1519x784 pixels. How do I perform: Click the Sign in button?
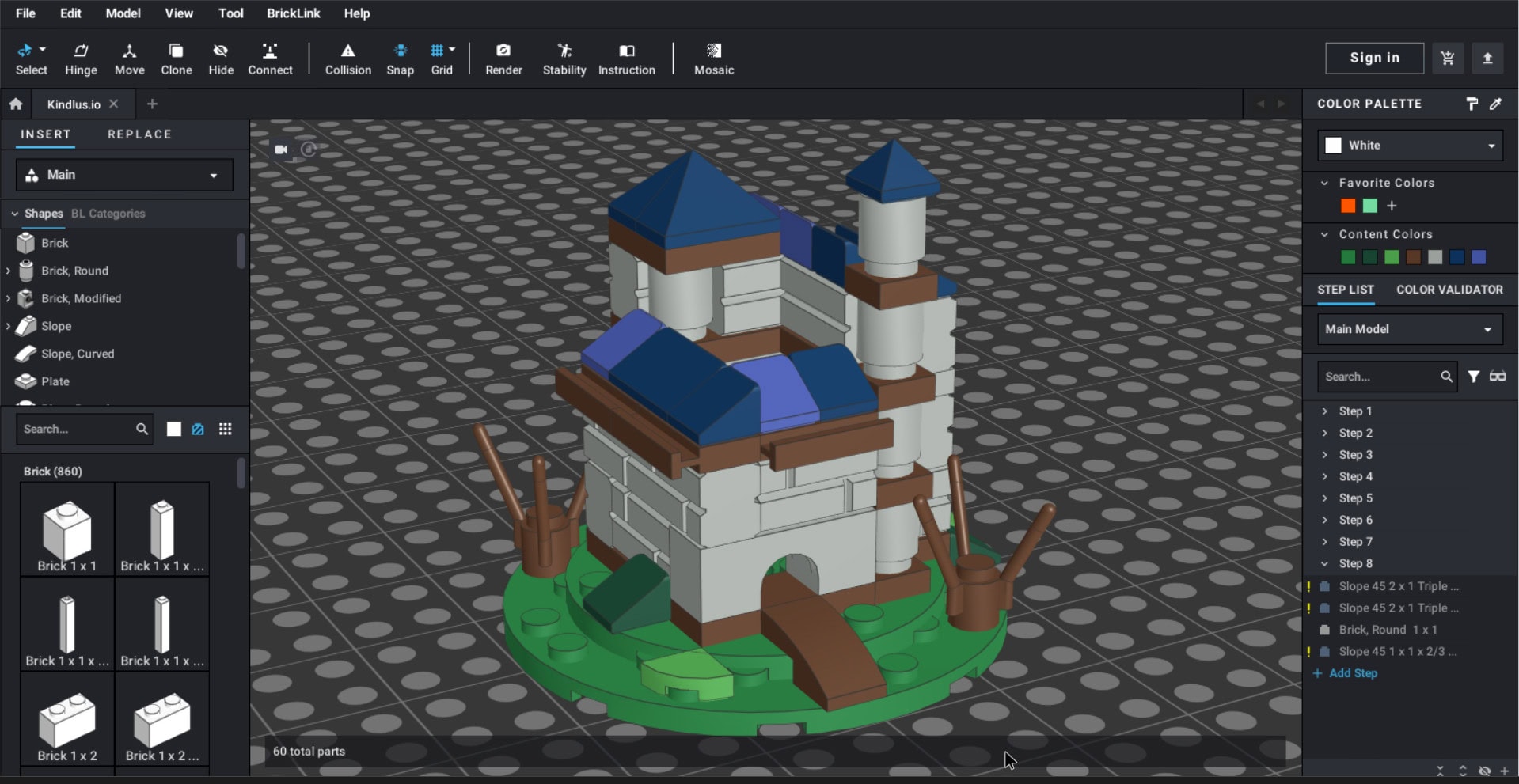pyautogui.click(x=1374, y=58)
